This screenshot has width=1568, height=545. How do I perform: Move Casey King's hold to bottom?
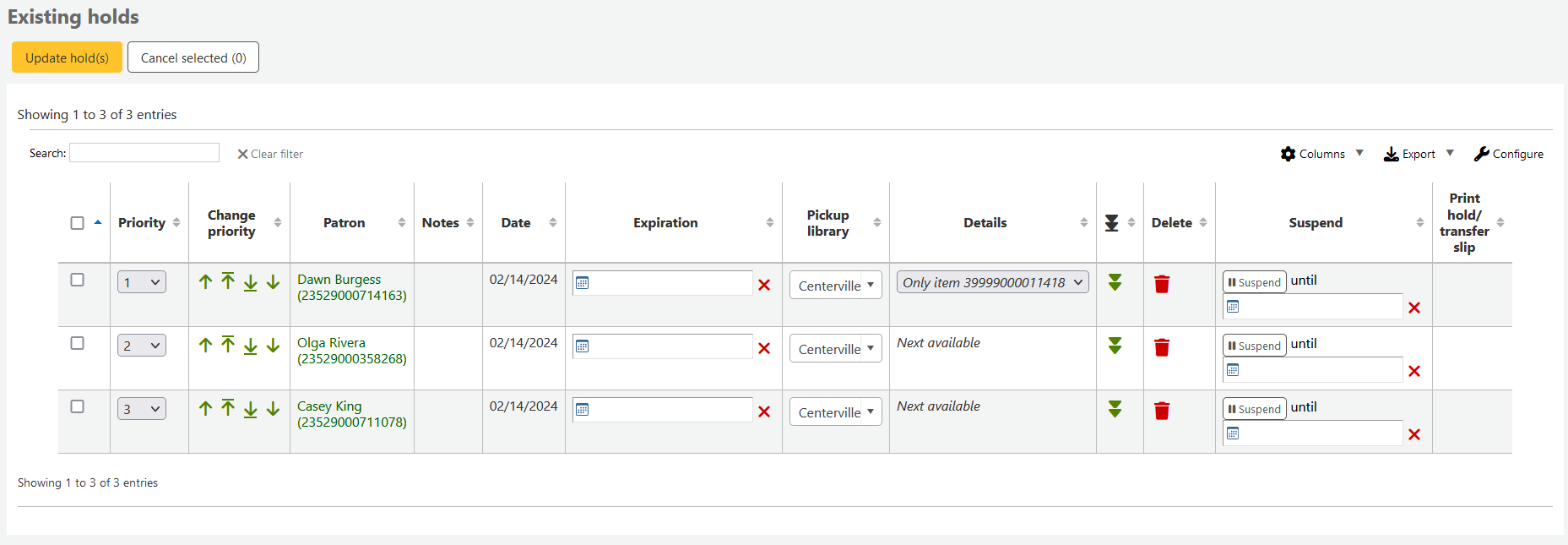click(251, 409)
